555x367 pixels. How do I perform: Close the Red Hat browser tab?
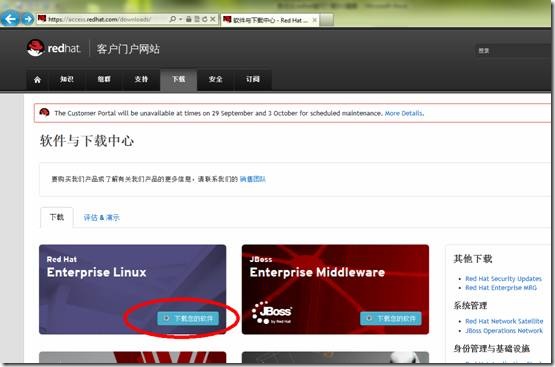(314, 20)
